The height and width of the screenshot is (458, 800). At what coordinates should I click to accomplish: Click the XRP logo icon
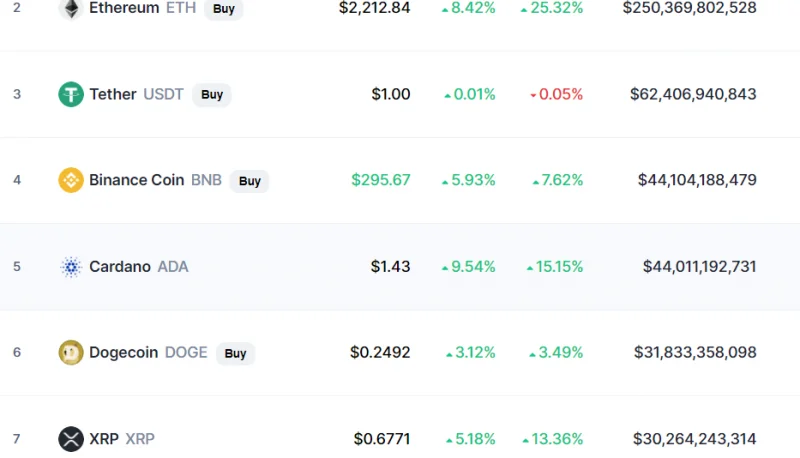coord(71,439)
